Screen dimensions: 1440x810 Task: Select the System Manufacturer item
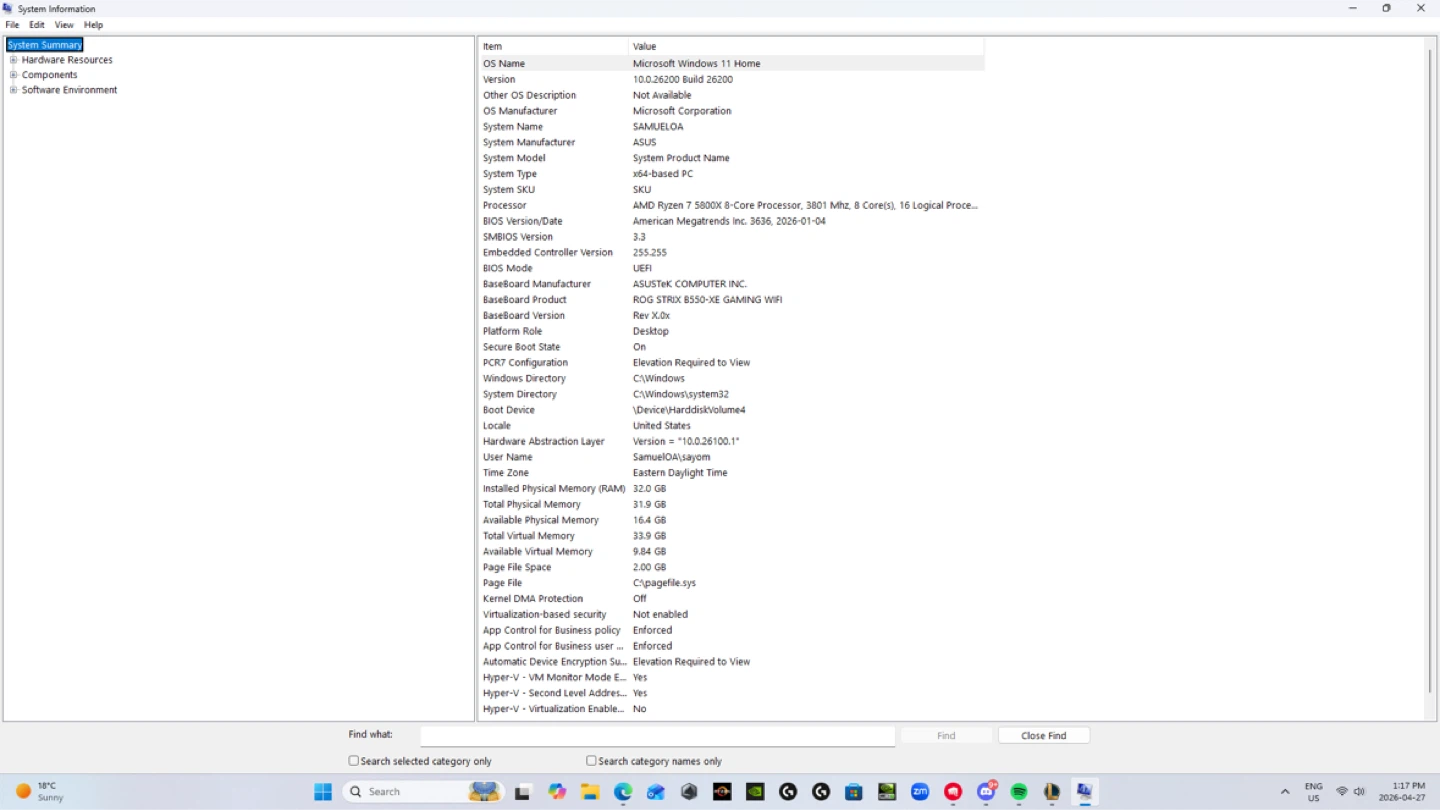coord(529,142)
